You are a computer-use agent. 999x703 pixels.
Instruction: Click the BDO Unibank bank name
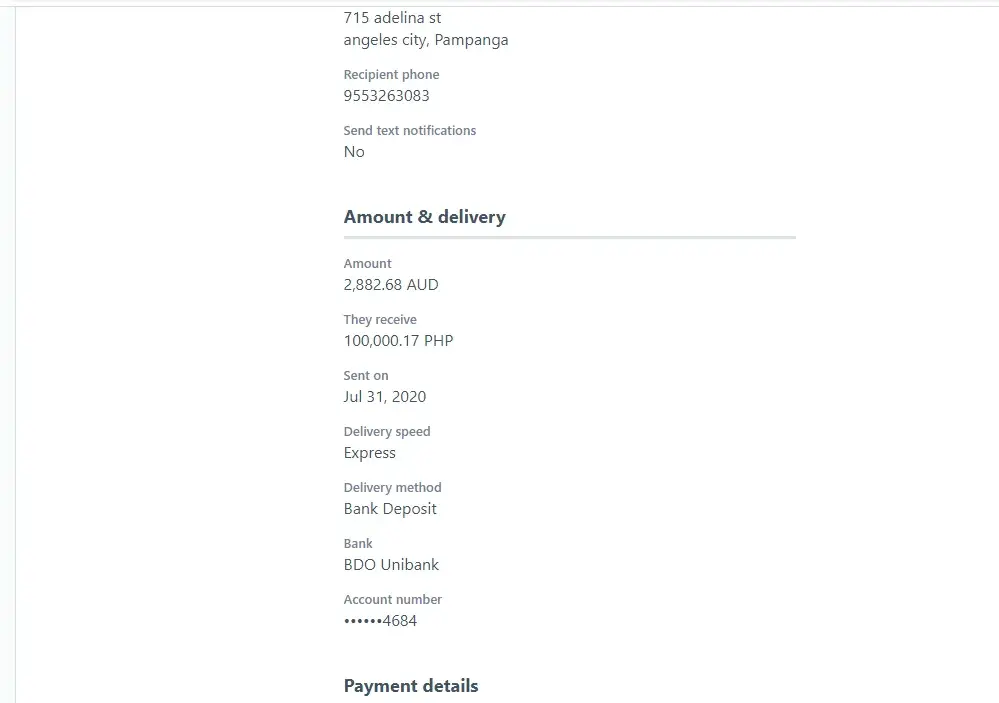click(x=391, y=565)
